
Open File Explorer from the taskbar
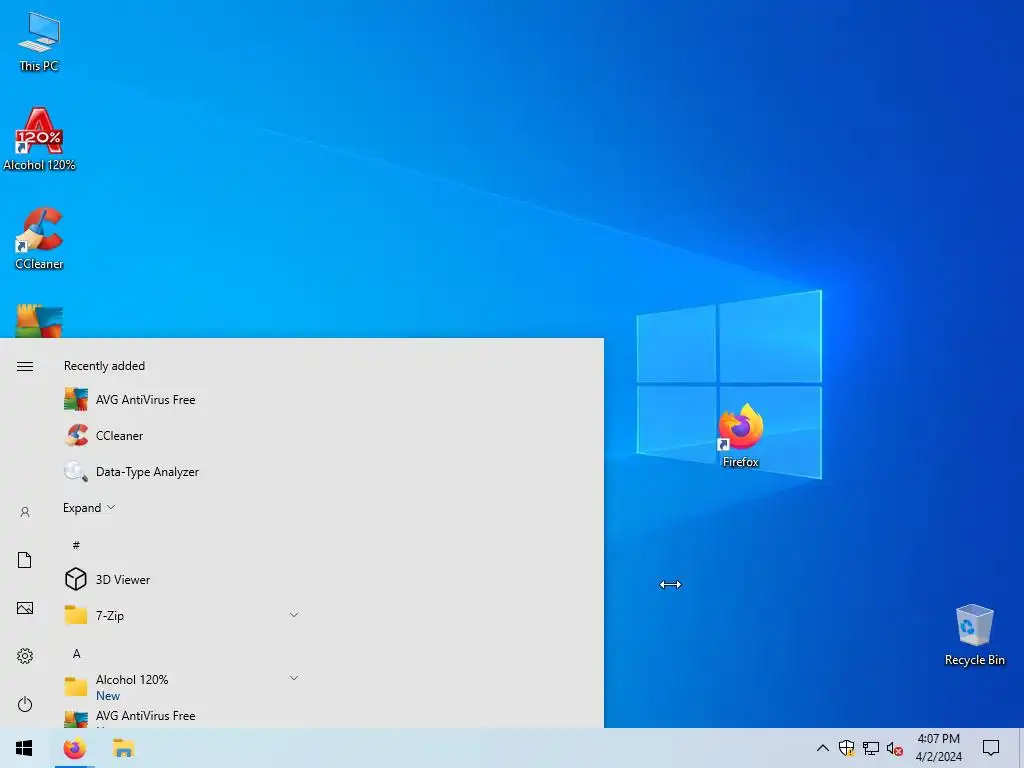123,748
